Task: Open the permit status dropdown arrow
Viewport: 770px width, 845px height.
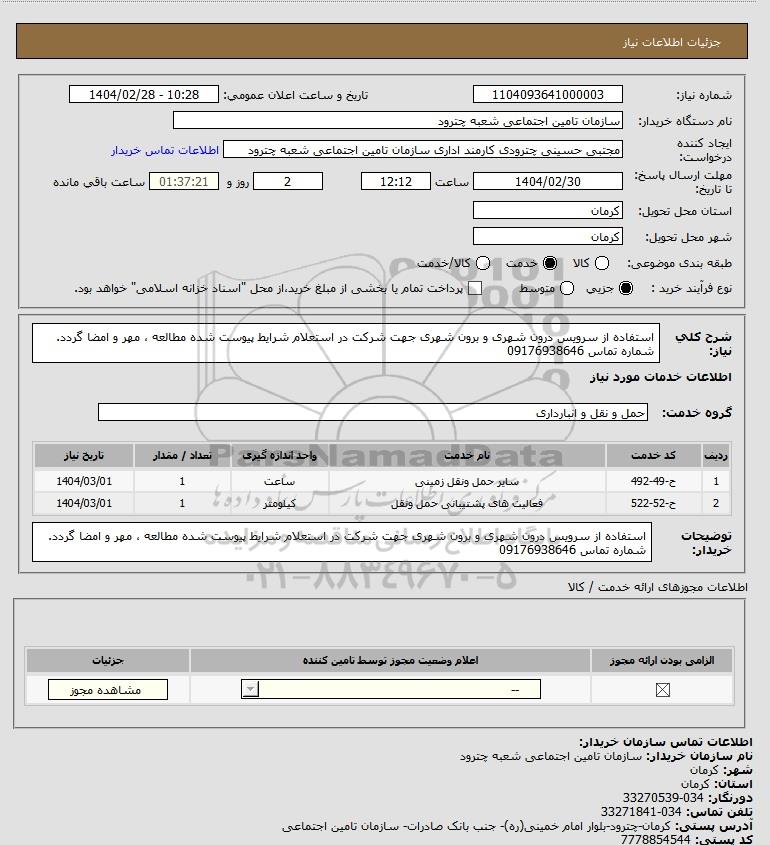Action: pos(251,689)
